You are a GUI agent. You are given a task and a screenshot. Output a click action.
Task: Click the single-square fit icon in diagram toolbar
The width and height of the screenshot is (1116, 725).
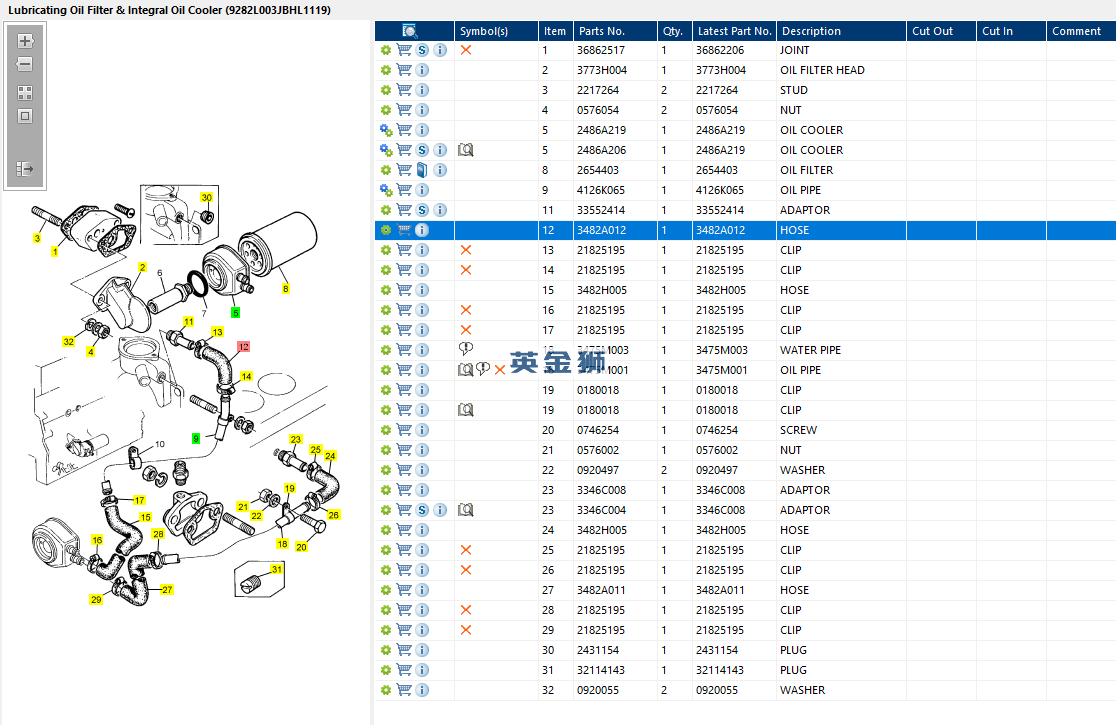pos(25,116)
